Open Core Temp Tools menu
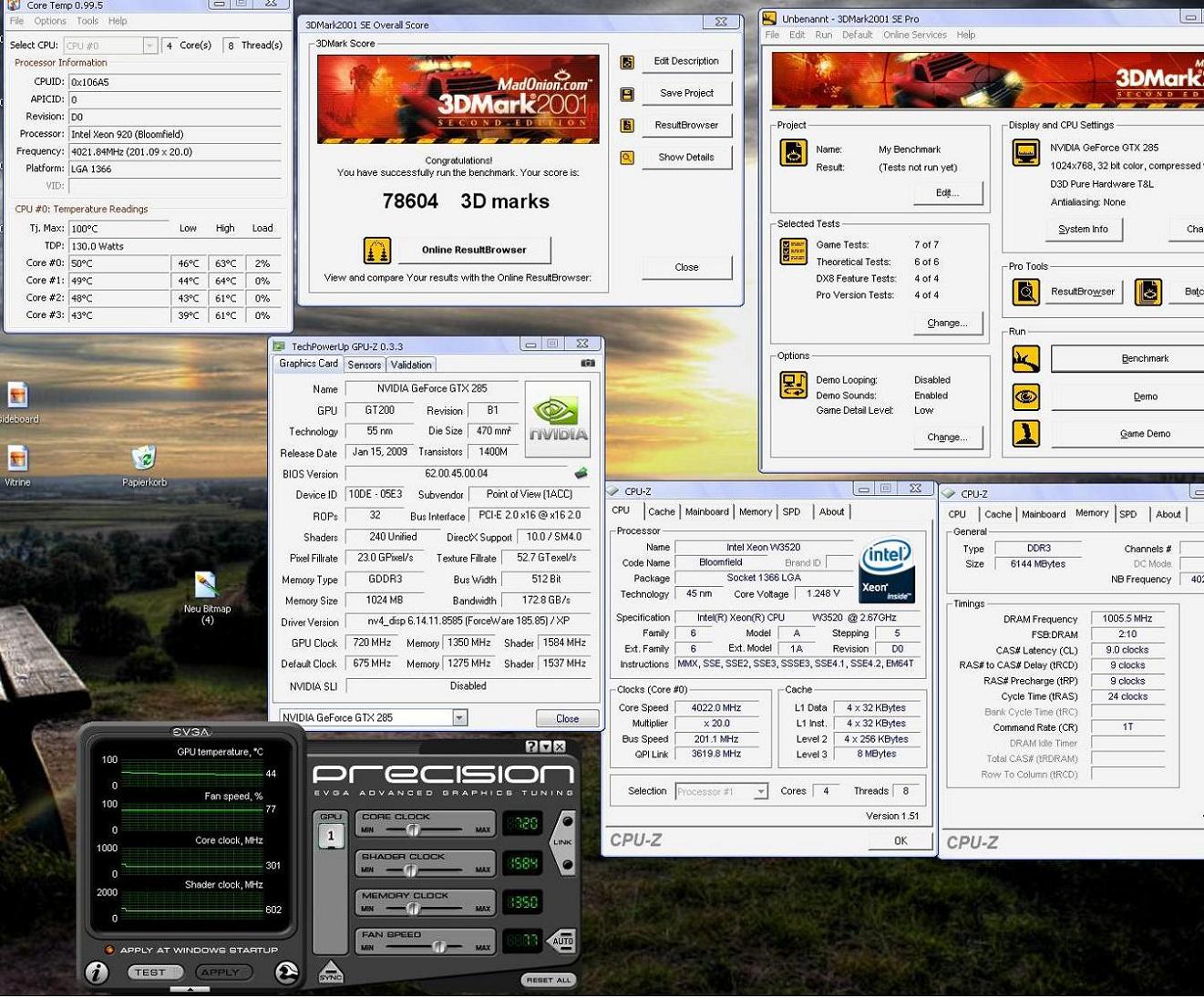The width and height of the screenshot is (1204, 998). pyautogui.click(x=87, y=21)
